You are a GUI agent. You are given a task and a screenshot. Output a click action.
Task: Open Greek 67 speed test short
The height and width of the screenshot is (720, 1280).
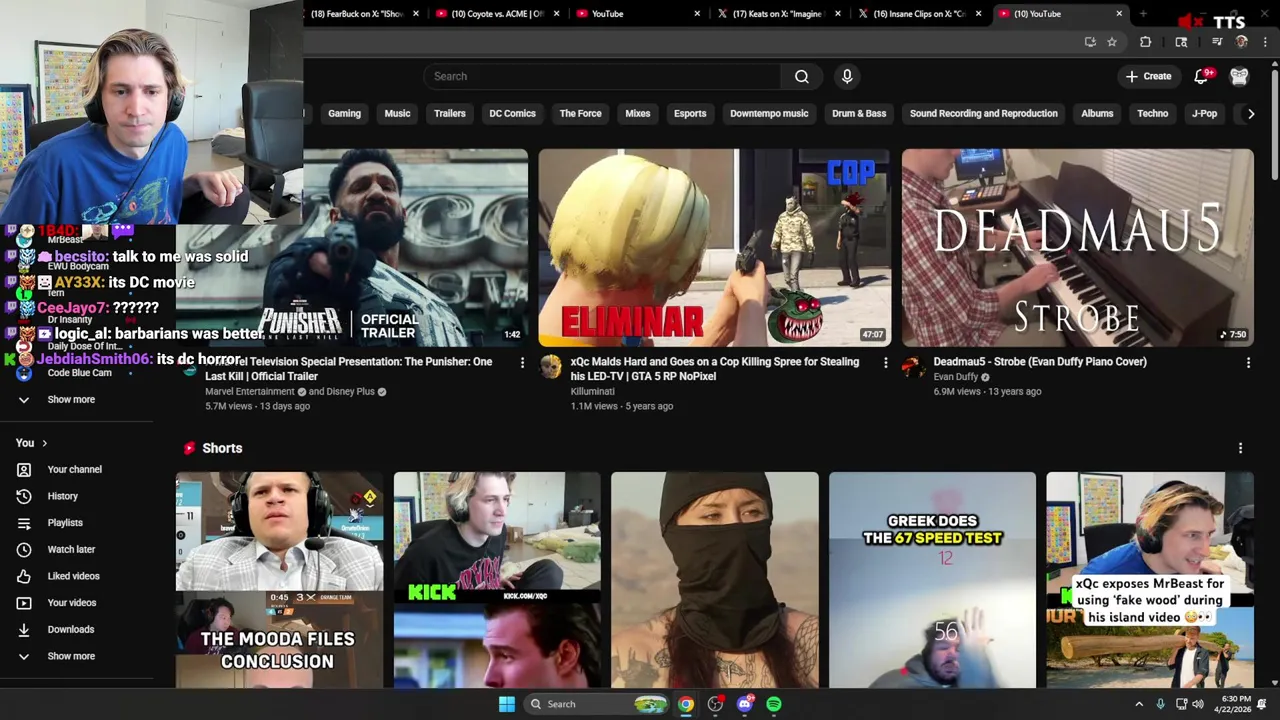932,580
